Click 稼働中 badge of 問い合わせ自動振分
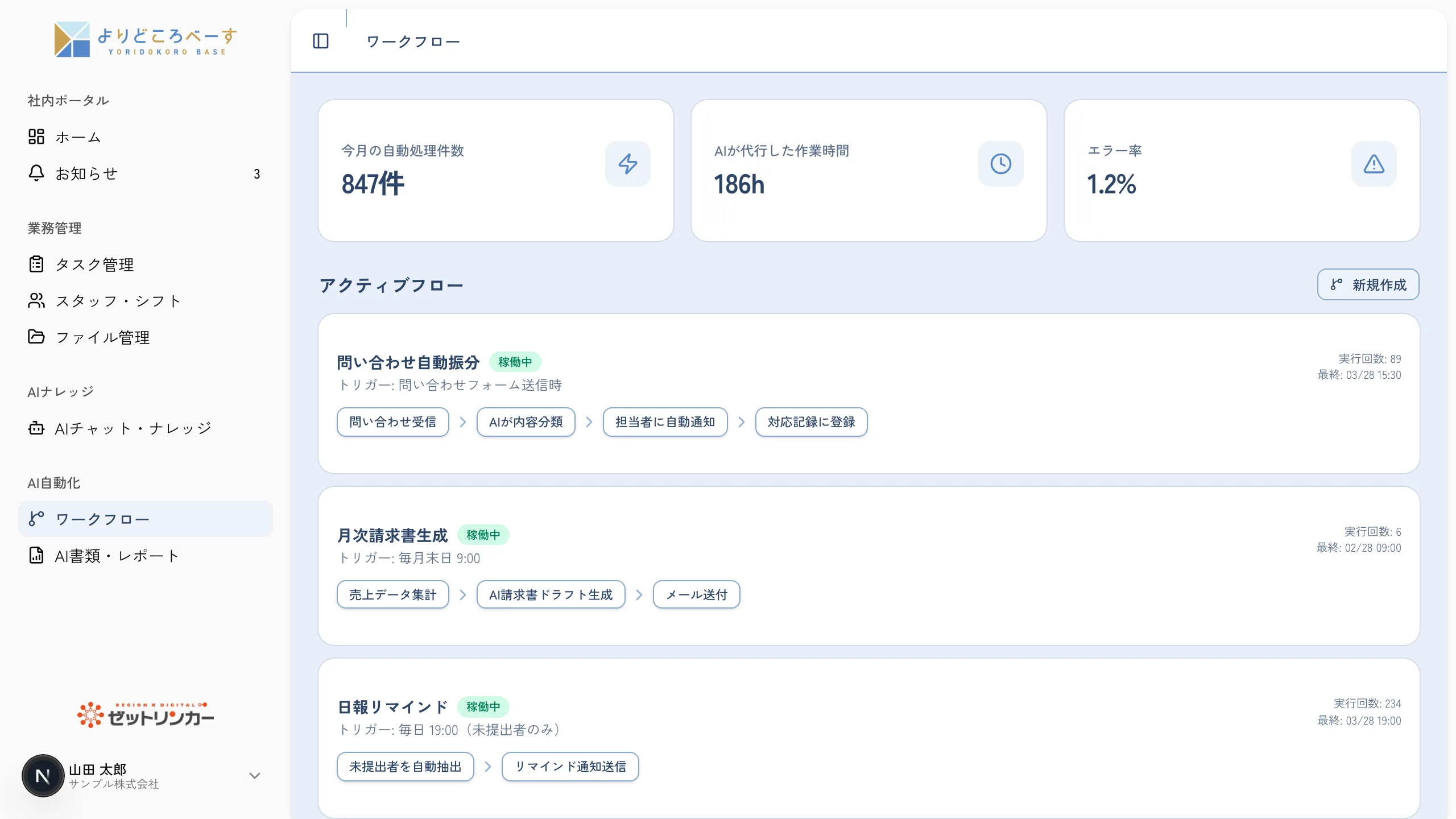 coord(515,362)
